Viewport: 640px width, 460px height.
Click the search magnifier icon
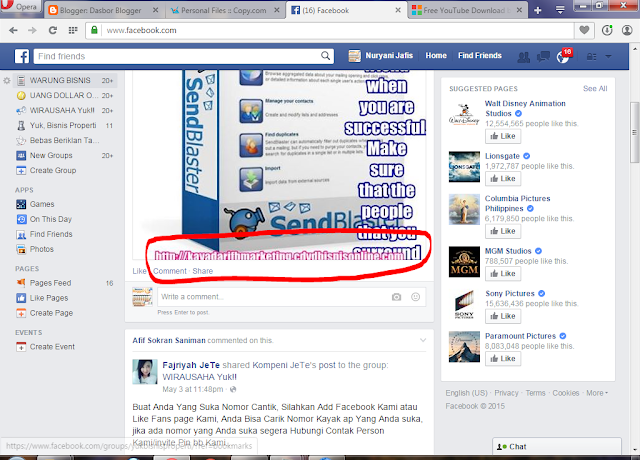[325, 56]
